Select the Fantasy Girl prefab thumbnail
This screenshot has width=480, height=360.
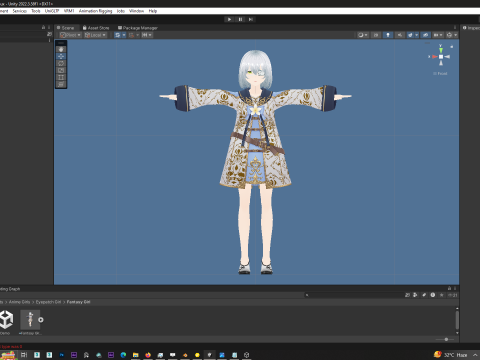[30, 320]
